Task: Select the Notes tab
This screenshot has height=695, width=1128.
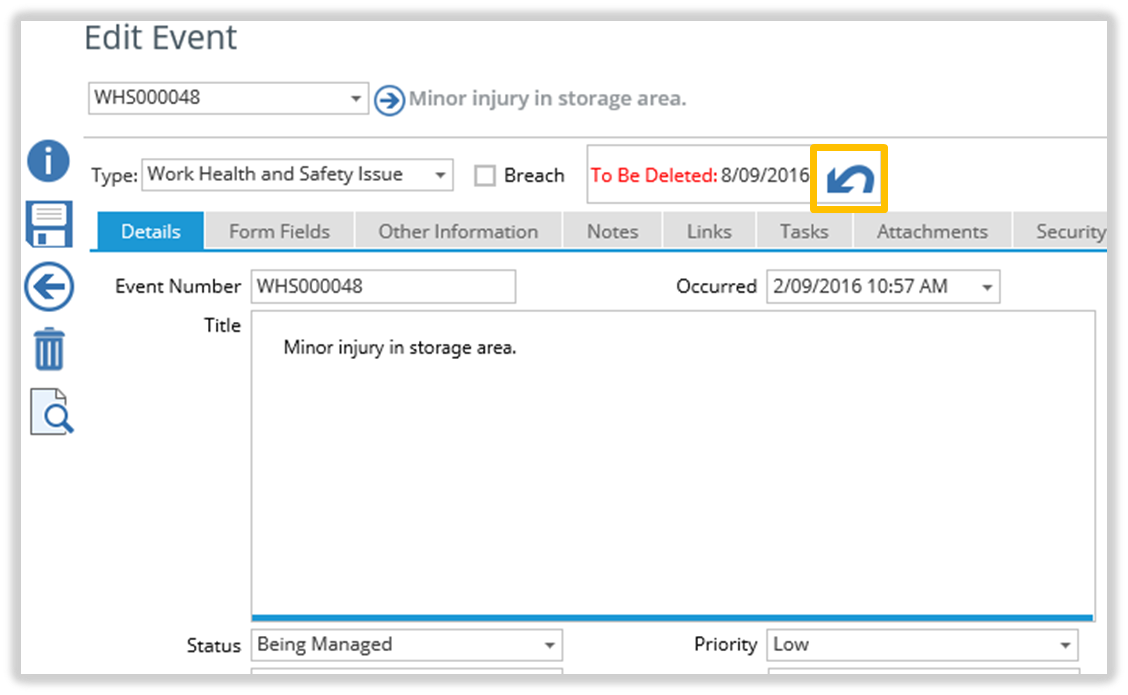Action: click(612, 232)
